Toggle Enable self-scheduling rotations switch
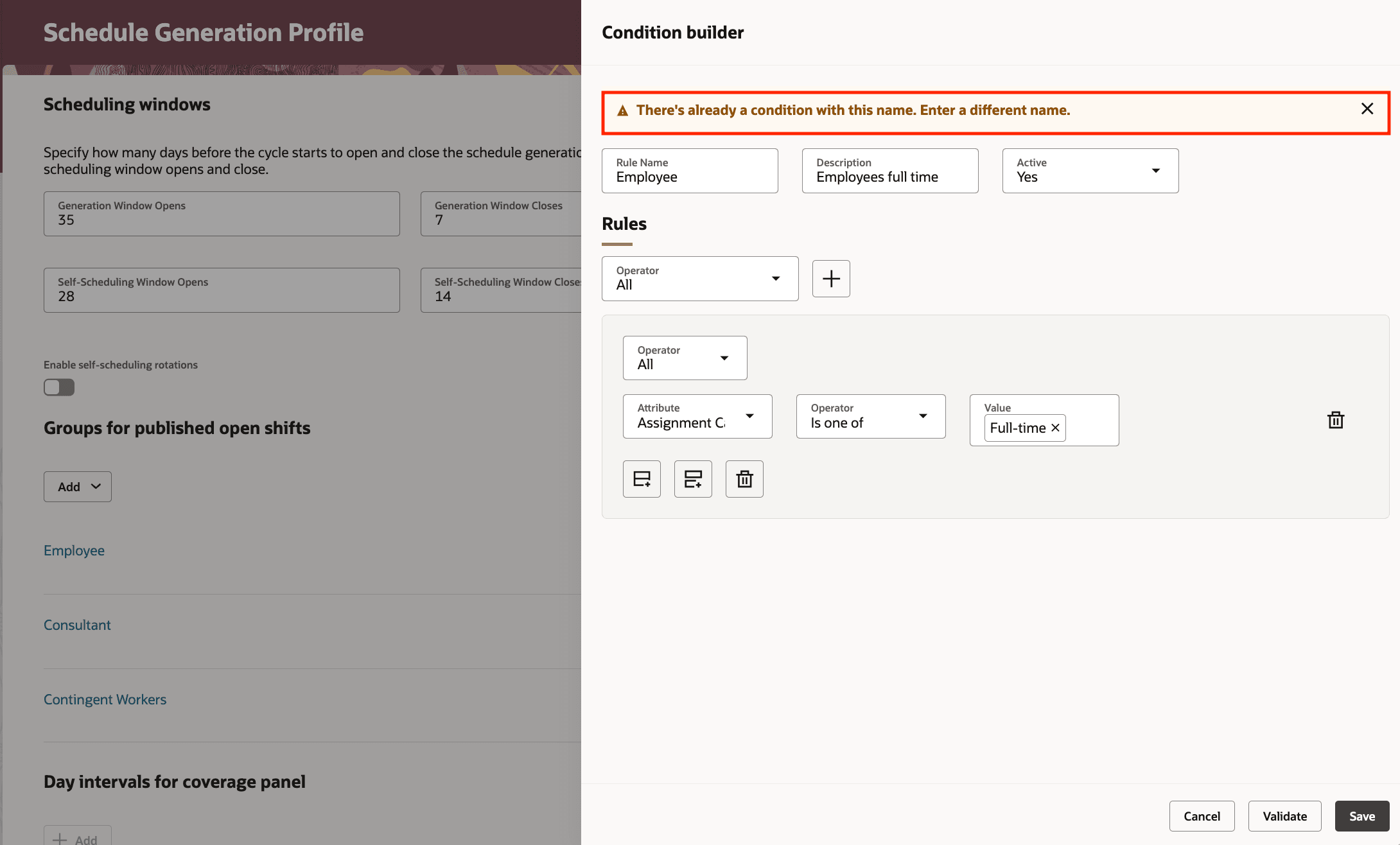Viewport: 1400px width, 845px height. click(58, 387)
